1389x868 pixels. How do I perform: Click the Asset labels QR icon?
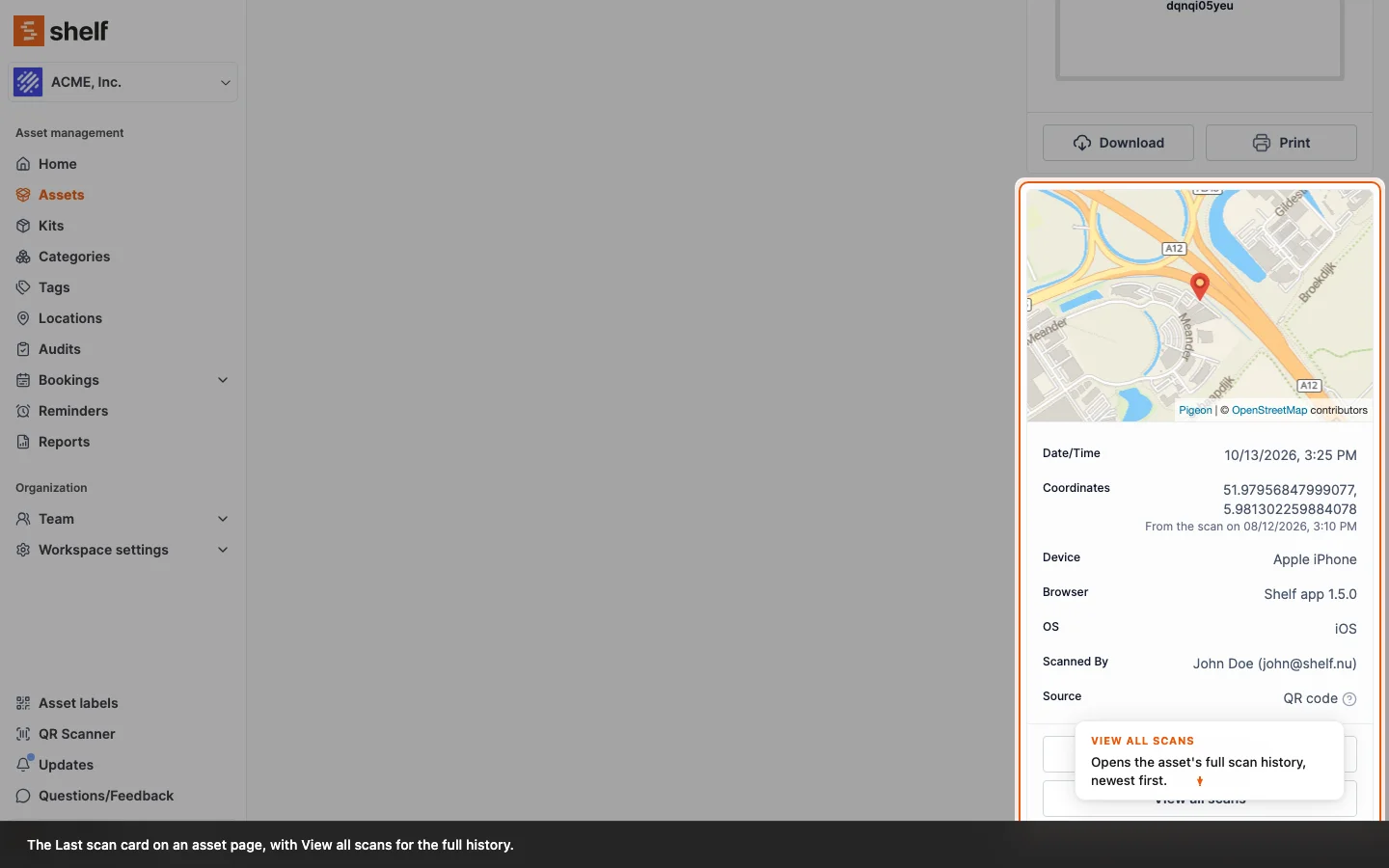[23, 703]
